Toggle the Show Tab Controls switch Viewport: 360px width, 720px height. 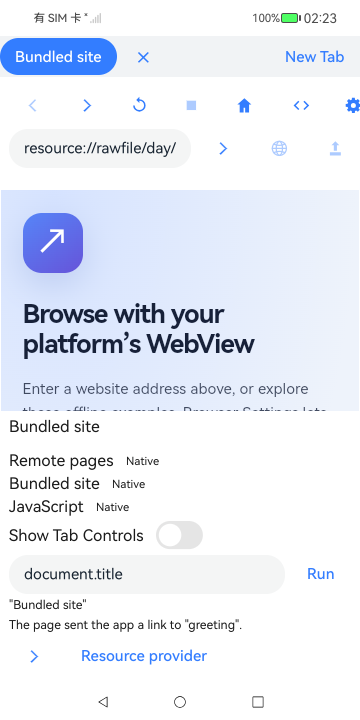(x=179, y=535)
